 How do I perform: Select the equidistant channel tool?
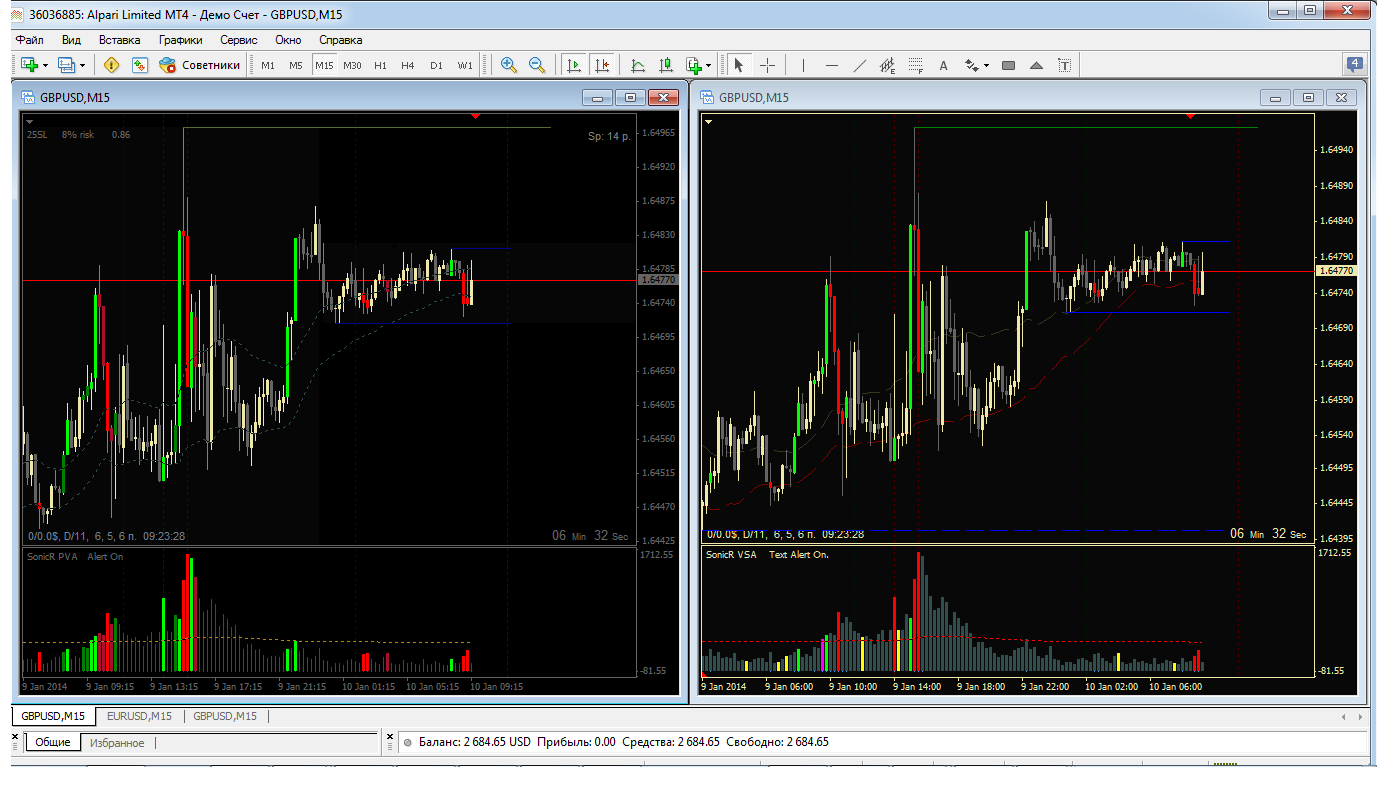pyautogui.click(x=887, y=65)
